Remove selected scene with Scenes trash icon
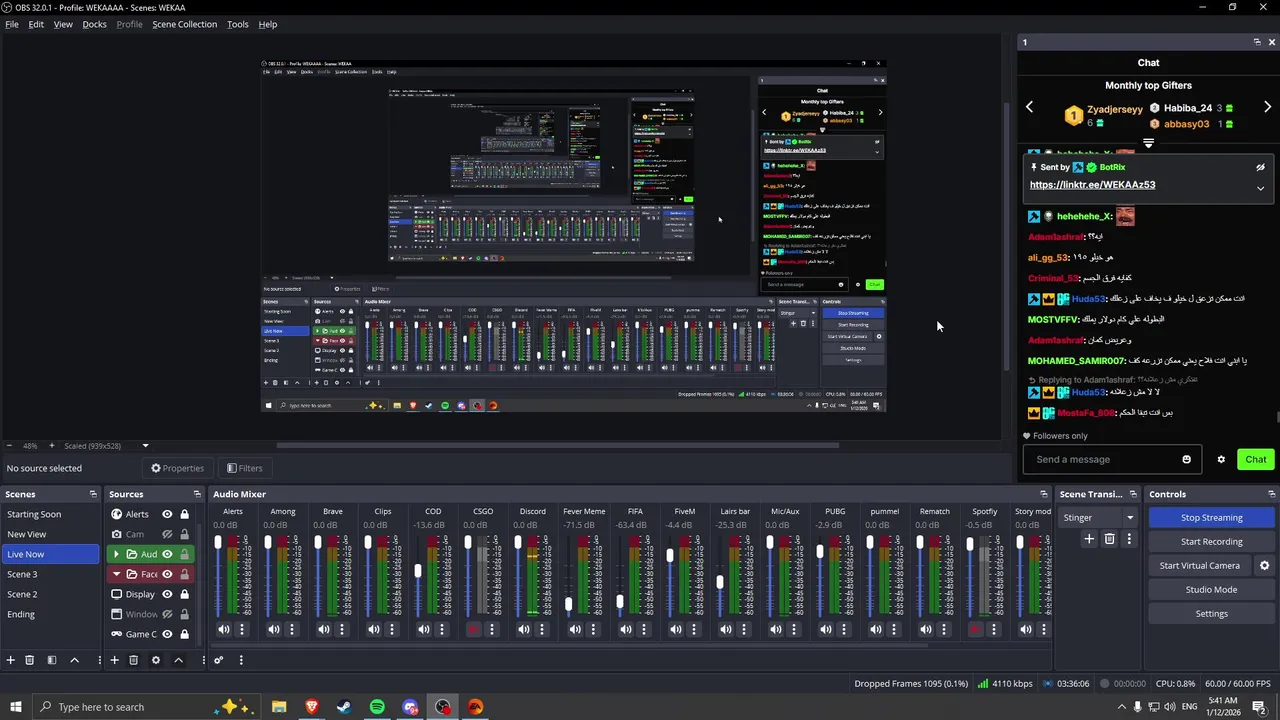The image size is (1280, 720). (30, 660)
